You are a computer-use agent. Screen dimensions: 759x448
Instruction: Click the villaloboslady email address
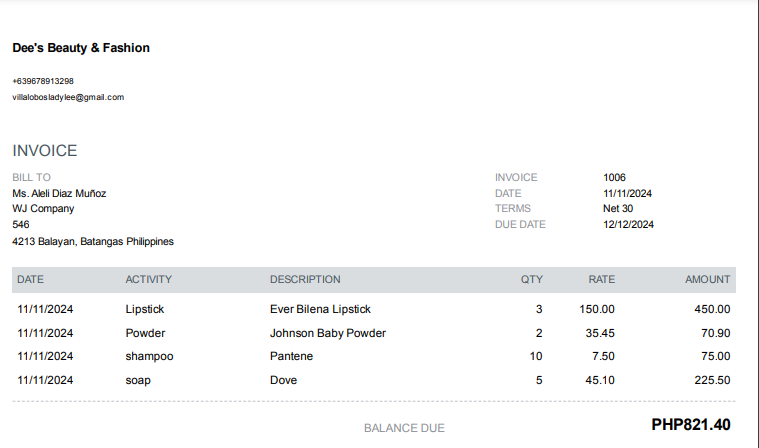pyautogui.click(x=68, y=97)
